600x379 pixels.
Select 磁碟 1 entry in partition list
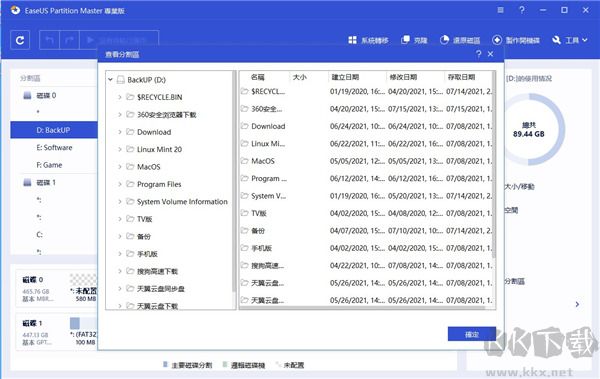[x=46, y=183]
